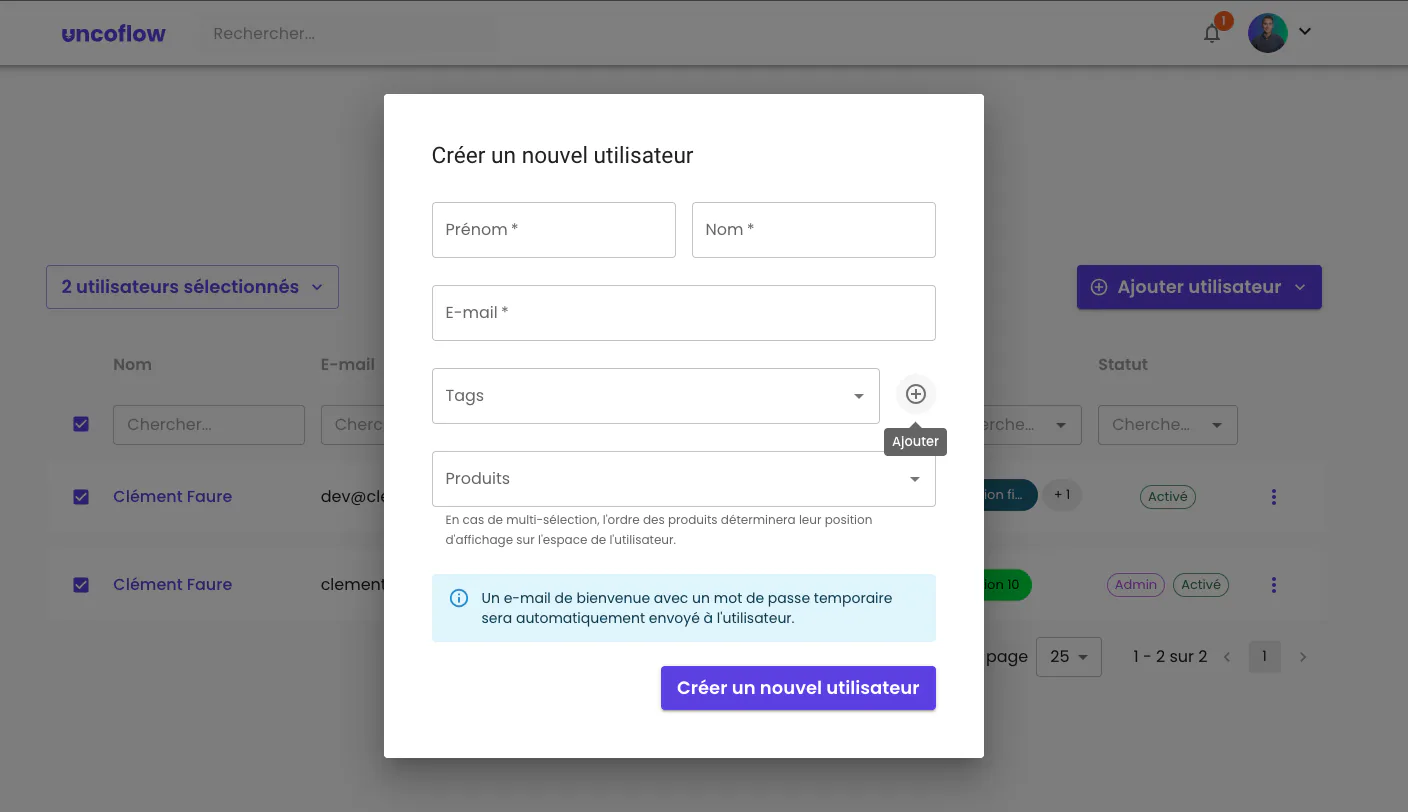Click Créer un nouvel utilisateur button

798,688
